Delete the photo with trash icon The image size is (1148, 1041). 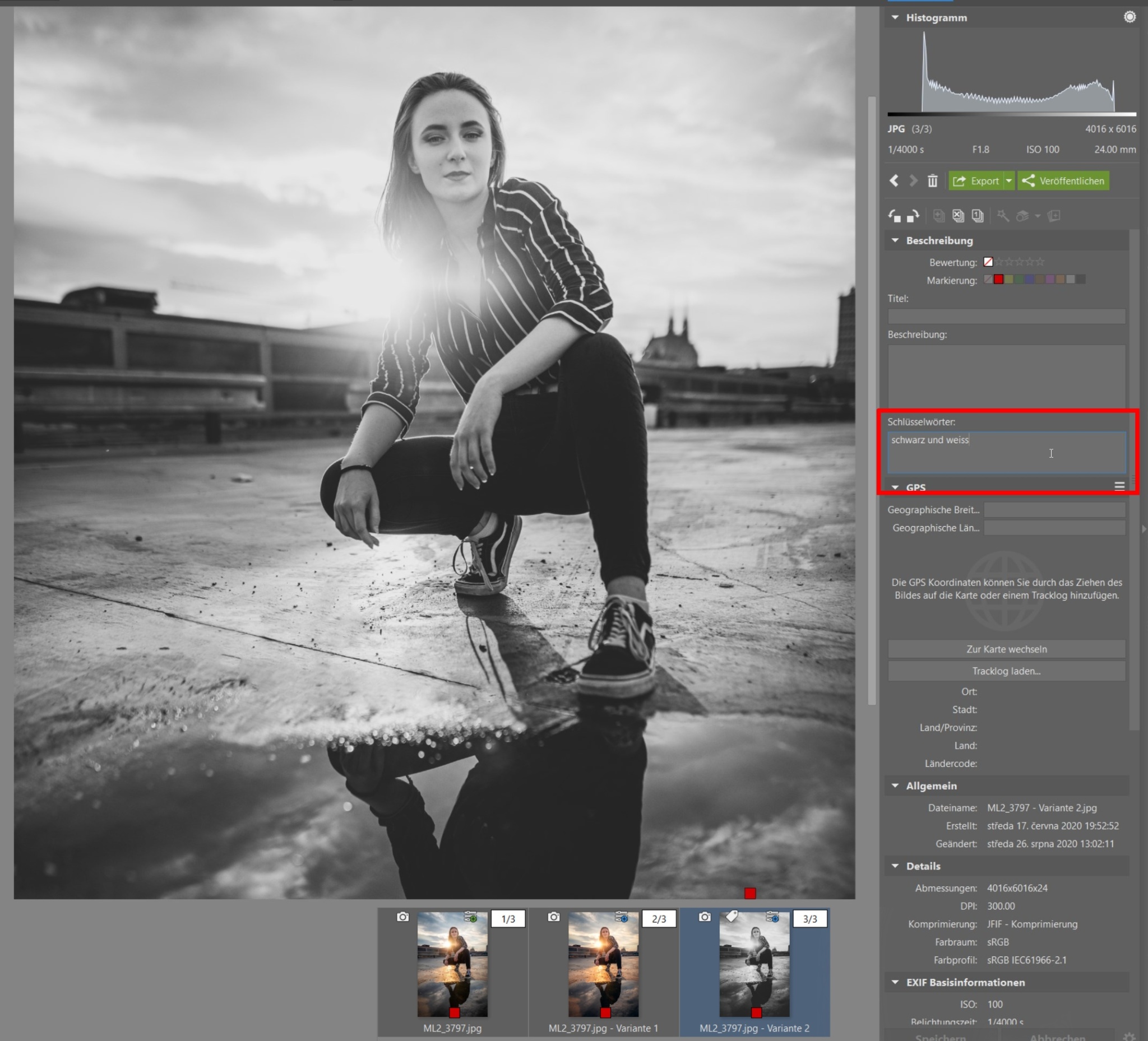pyautogui.click(x=932, y=181)
